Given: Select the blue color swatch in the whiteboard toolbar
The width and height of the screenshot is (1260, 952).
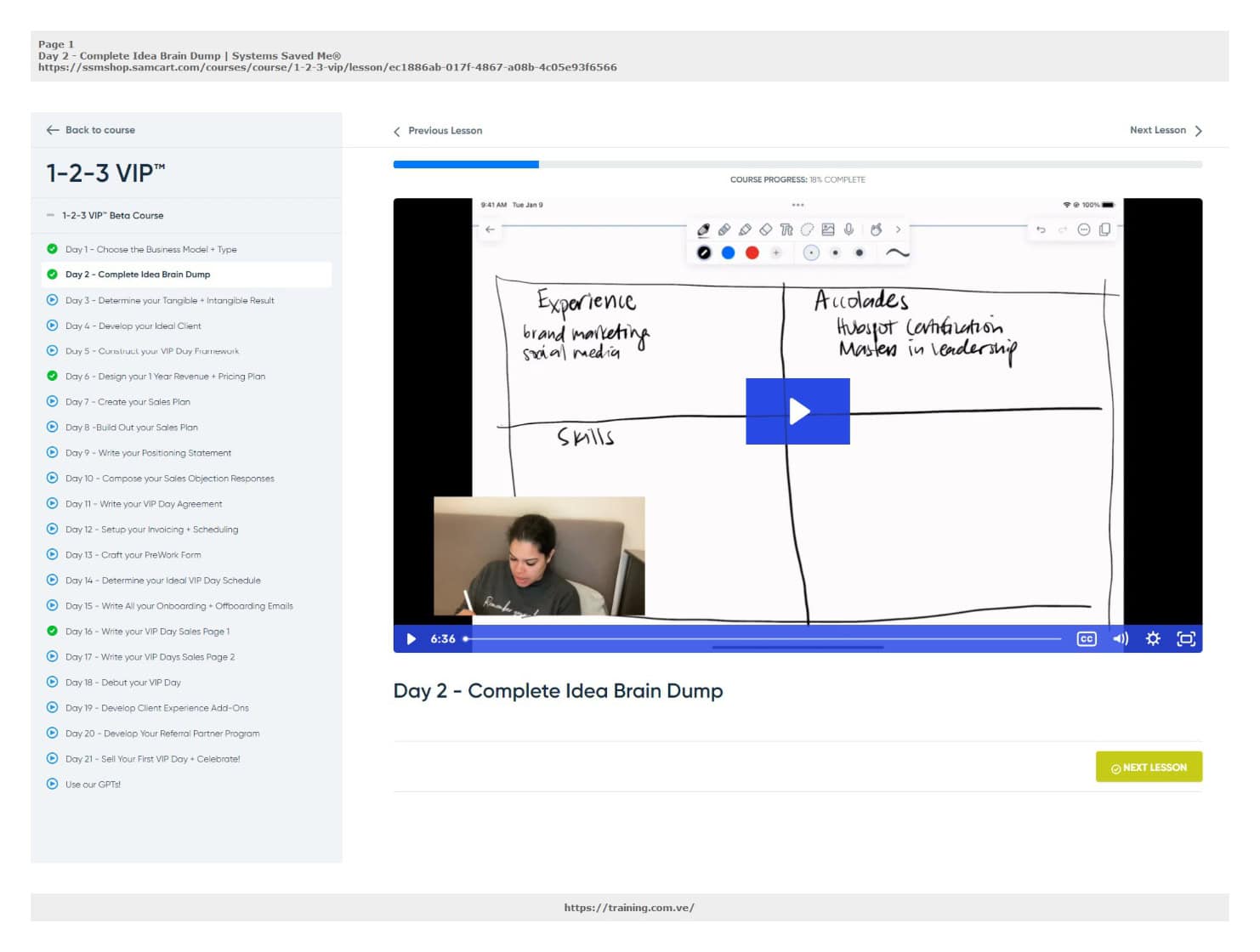Looking at the screenshot, I should (728, 252).
